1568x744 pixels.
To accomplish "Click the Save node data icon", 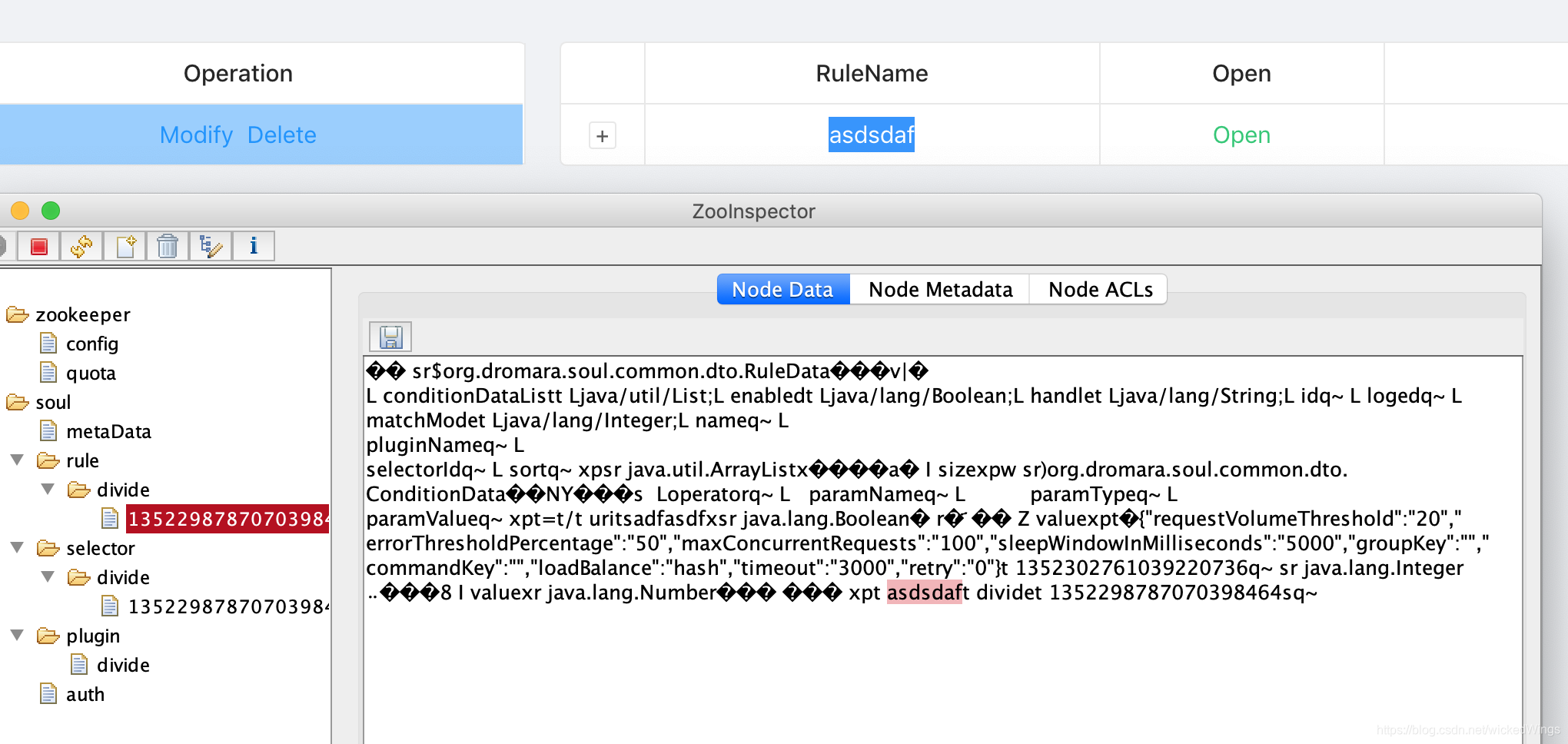I will pos(390,337).
